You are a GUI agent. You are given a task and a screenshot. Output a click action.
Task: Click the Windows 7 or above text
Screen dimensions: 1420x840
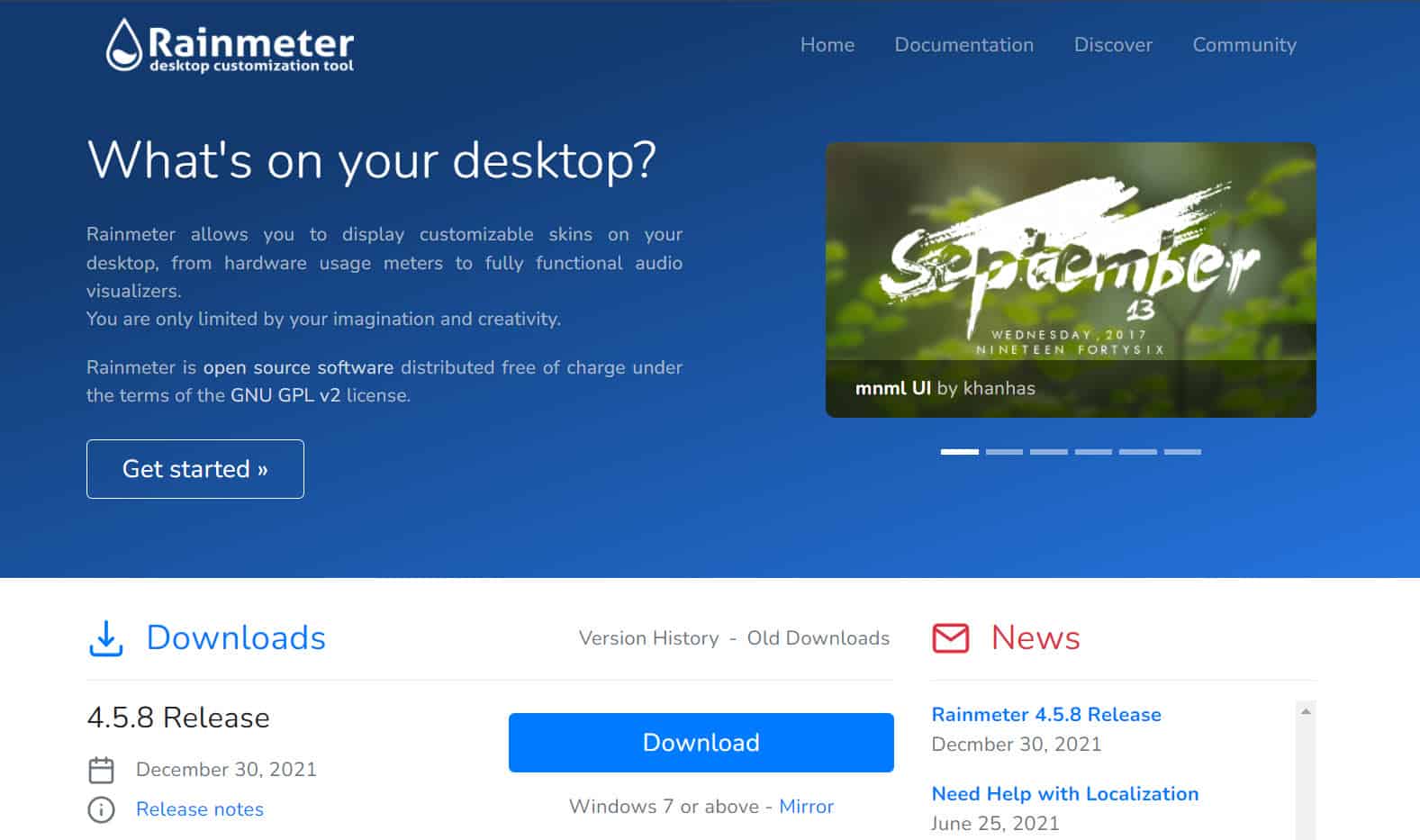664,807
